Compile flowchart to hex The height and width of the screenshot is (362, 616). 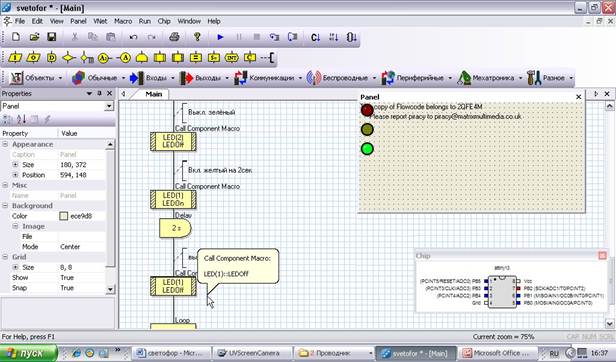coord(334,37)
